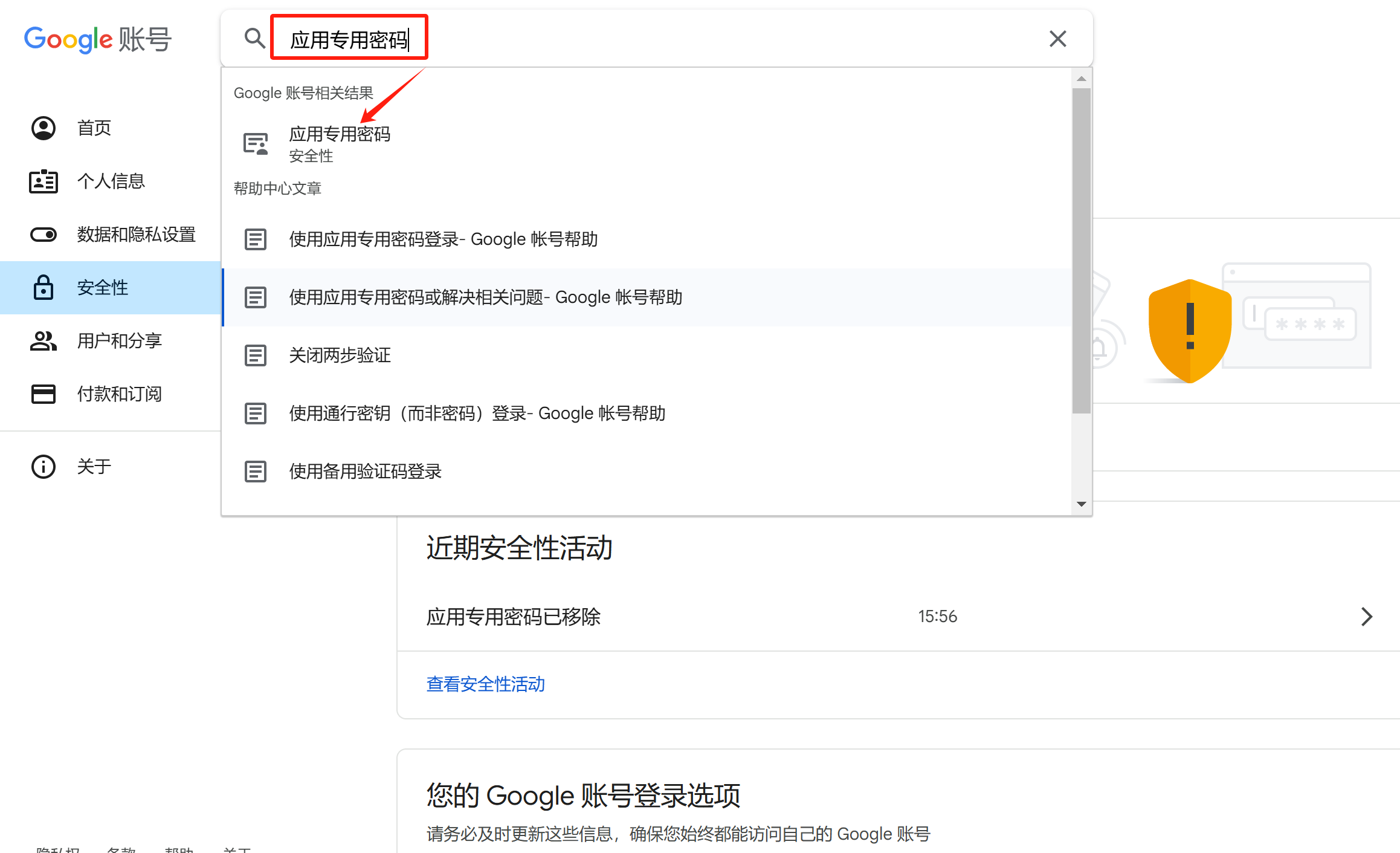
Task: Click the 15:56 activity timestamp
Action: pos(938,617)
